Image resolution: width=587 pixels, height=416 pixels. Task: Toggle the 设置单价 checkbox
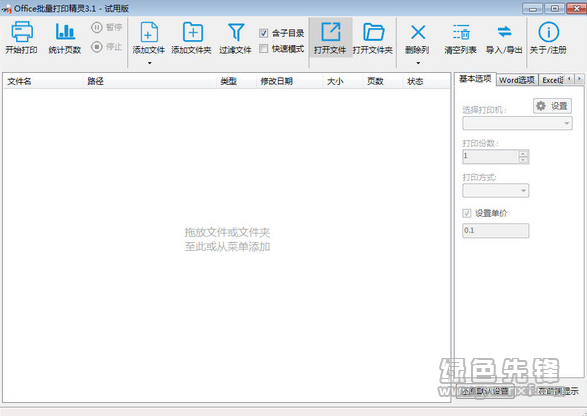[x=466, y=213]
